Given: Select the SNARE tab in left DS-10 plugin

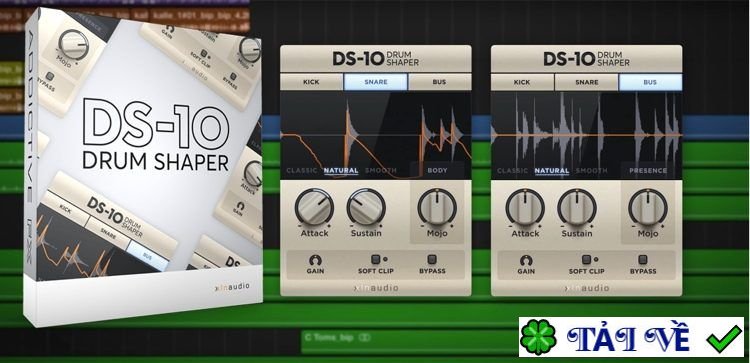Looking at the screenshot, I should [x=376, y=82].
